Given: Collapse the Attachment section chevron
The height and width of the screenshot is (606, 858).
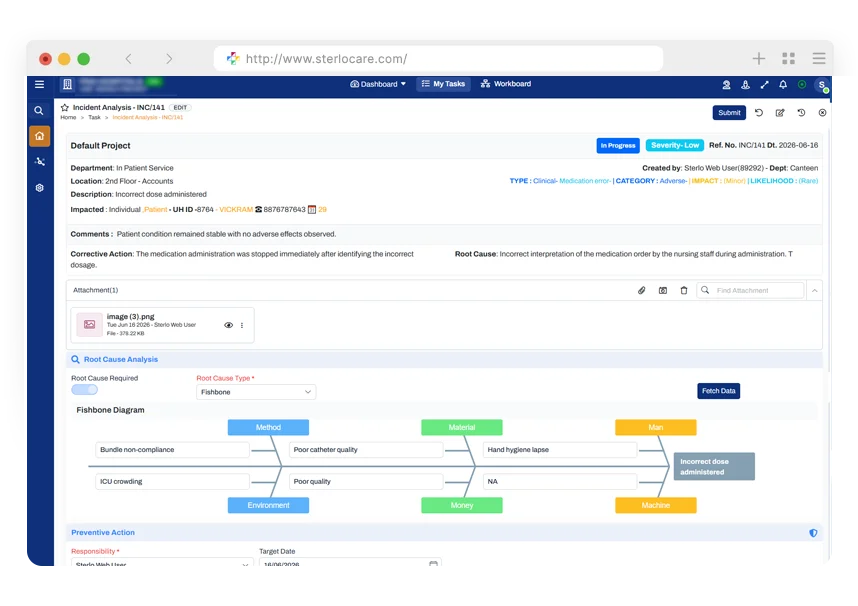Looking at the screenshot, I should 815,291.
